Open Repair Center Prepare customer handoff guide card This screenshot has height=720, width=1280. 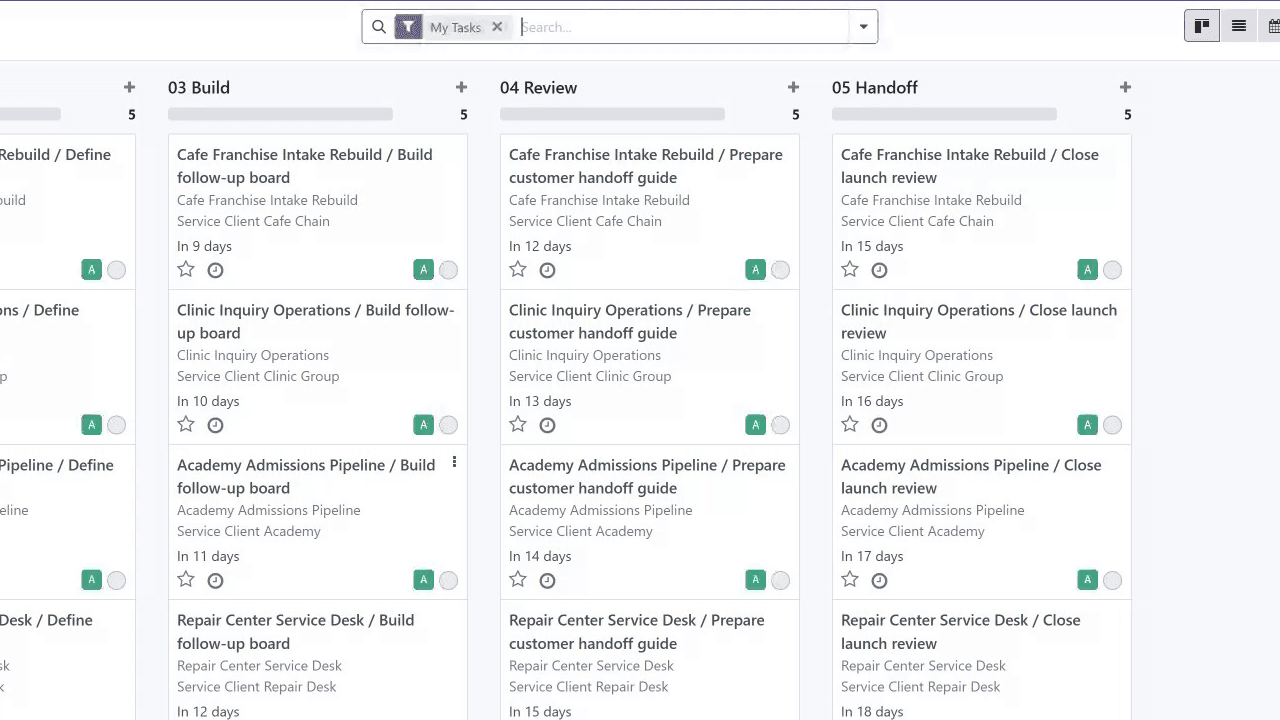636,631
